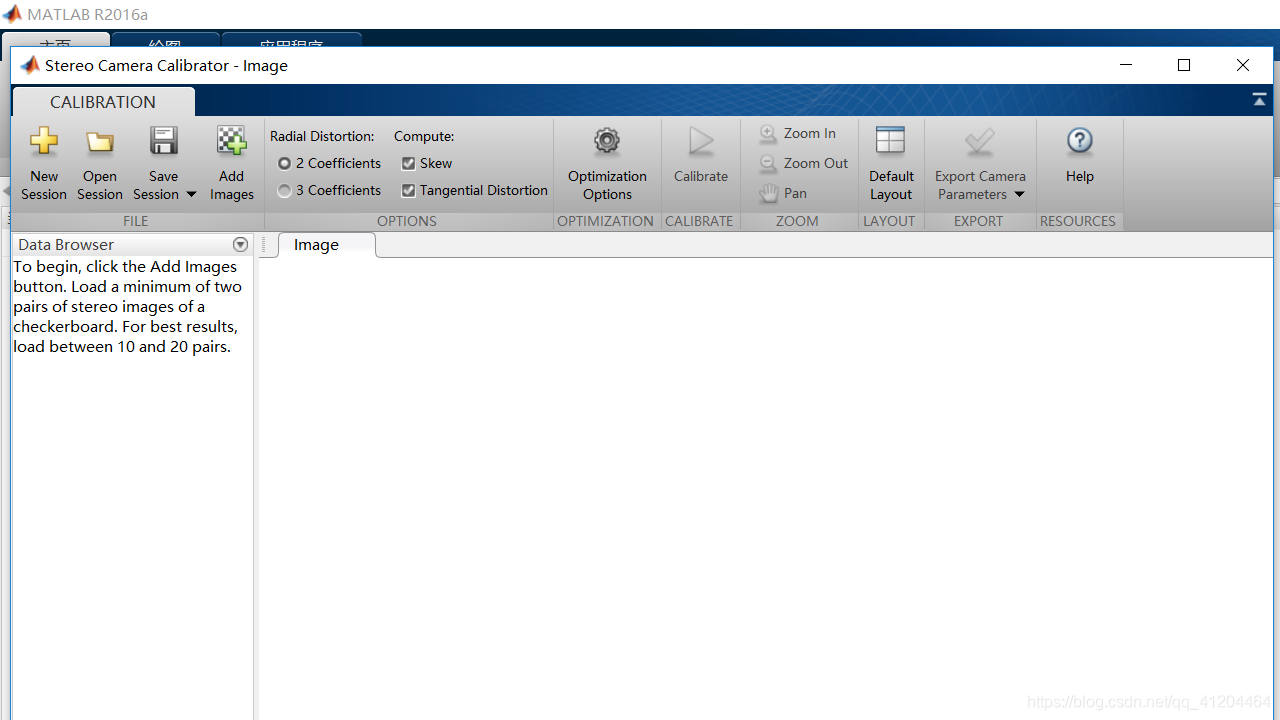Collapse the toolstrip with the top-right arrow

1260,100
